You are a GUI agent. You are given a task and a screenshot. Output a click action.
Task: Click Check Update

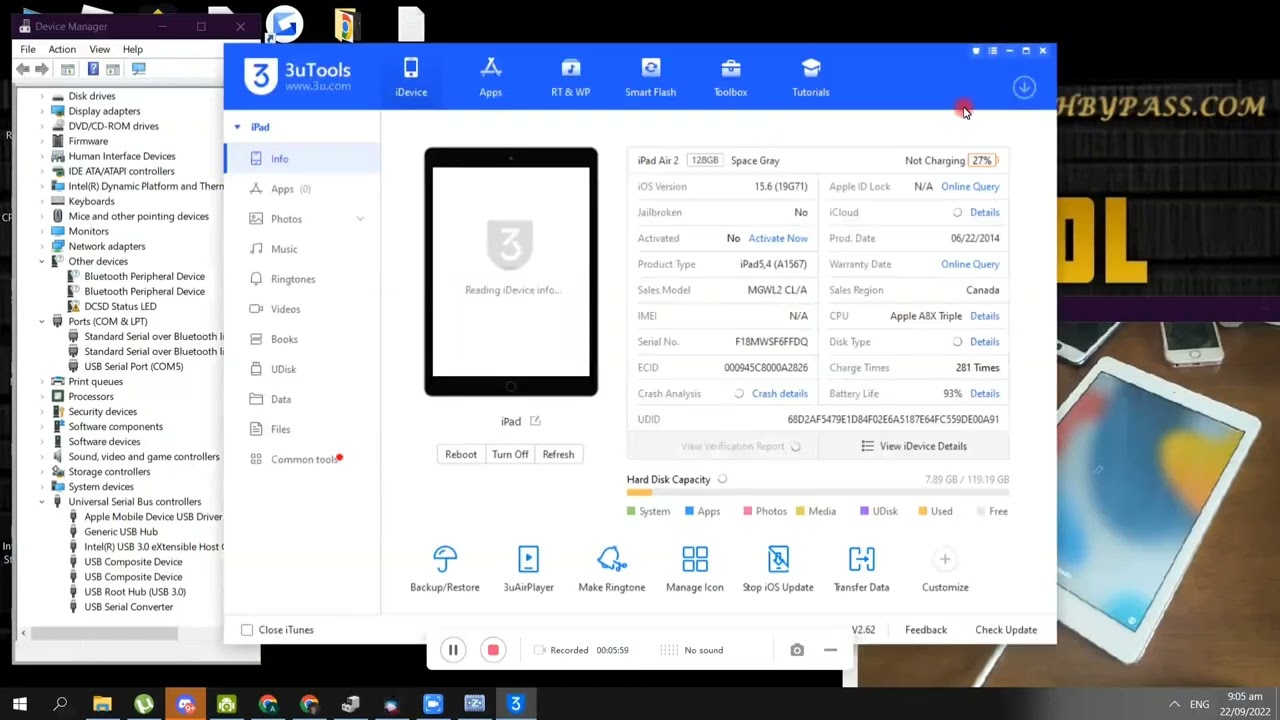click(x=1006, y=630)
